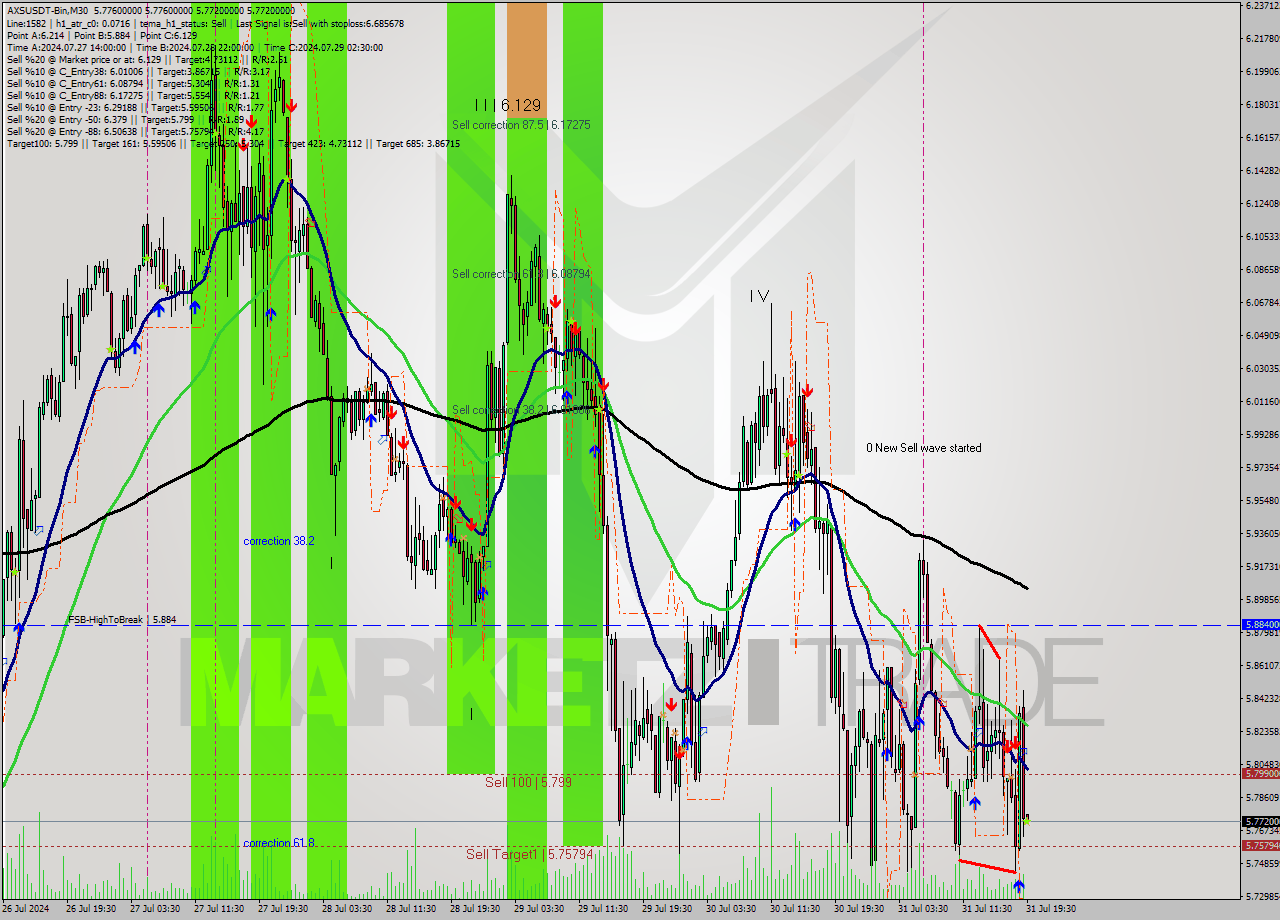The image size is (1280, 920).
Task: Click the '28 Jul 03:30' time axis label
Action: (347, 909)
